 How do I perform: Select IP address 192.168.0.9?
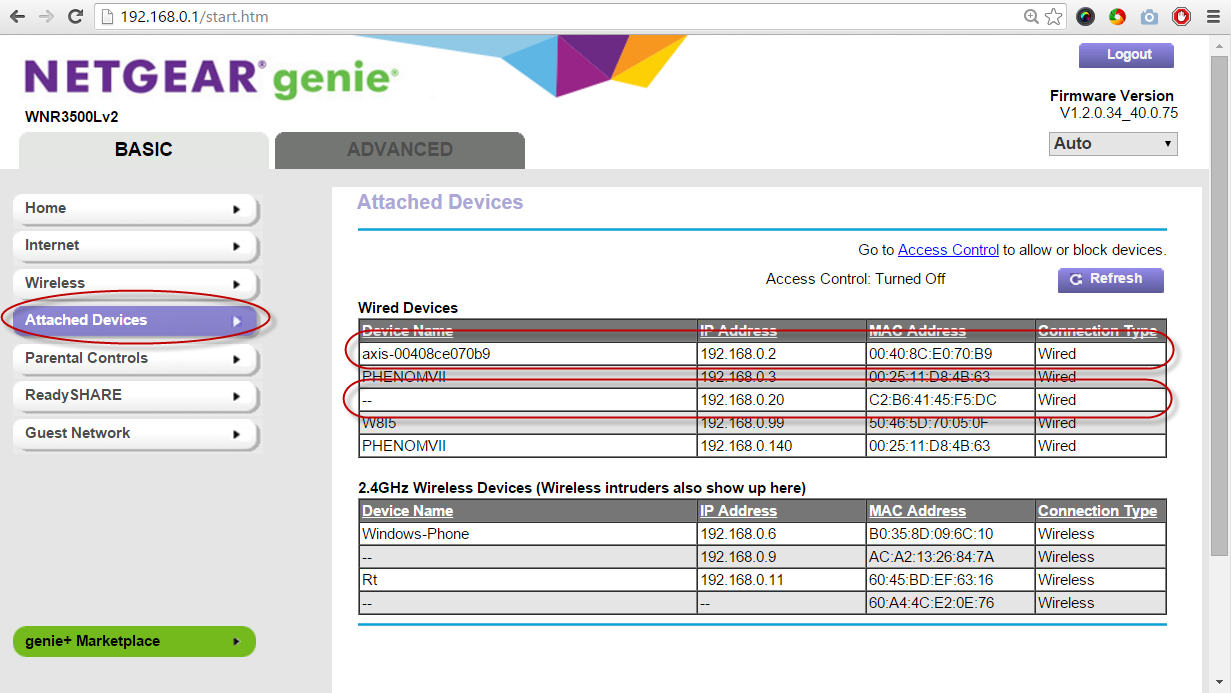click(x=738, y=557)
